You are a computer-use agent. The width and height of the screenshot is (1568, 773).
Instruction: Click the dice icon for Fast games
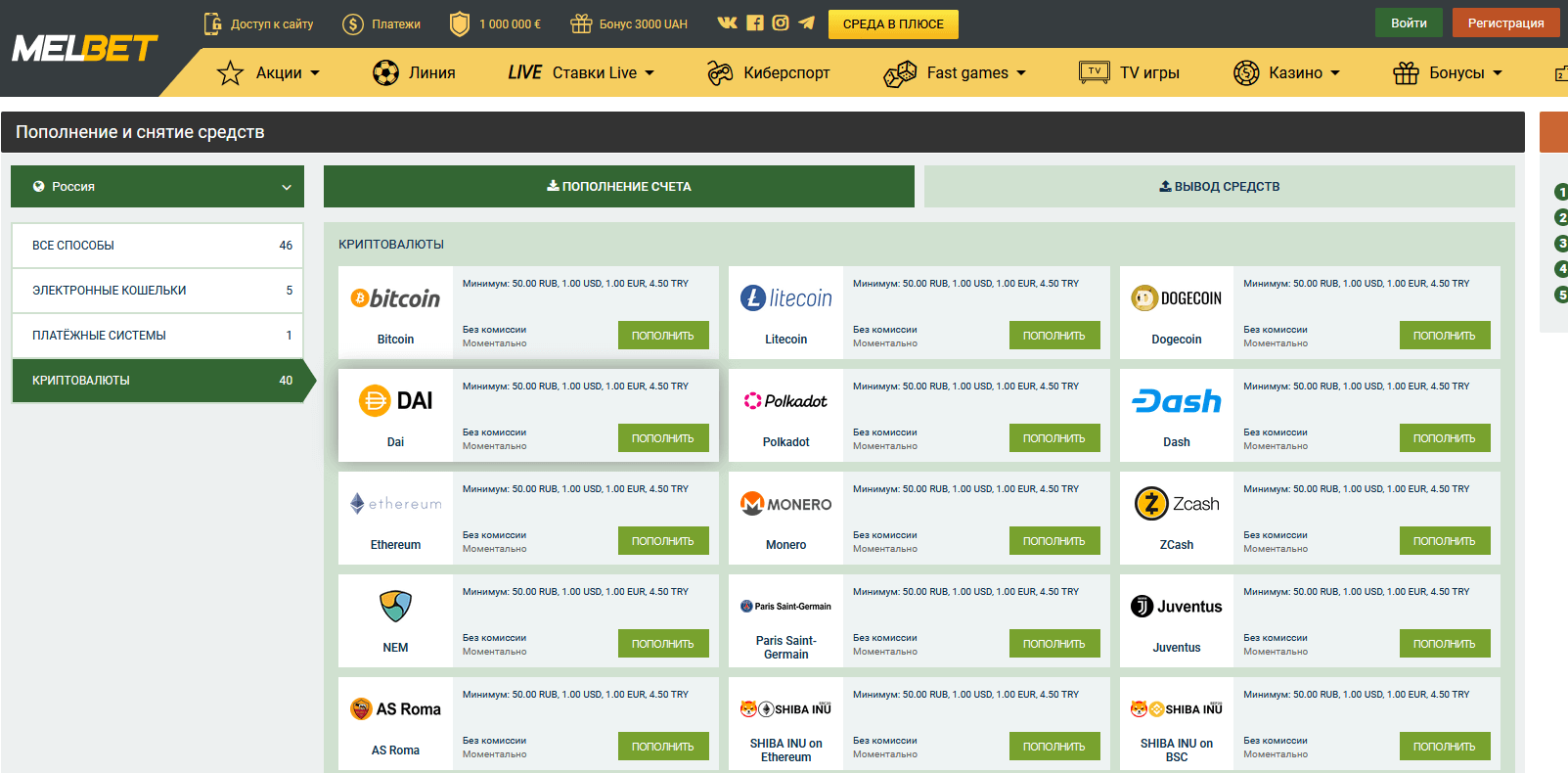(x=900, y=73)
